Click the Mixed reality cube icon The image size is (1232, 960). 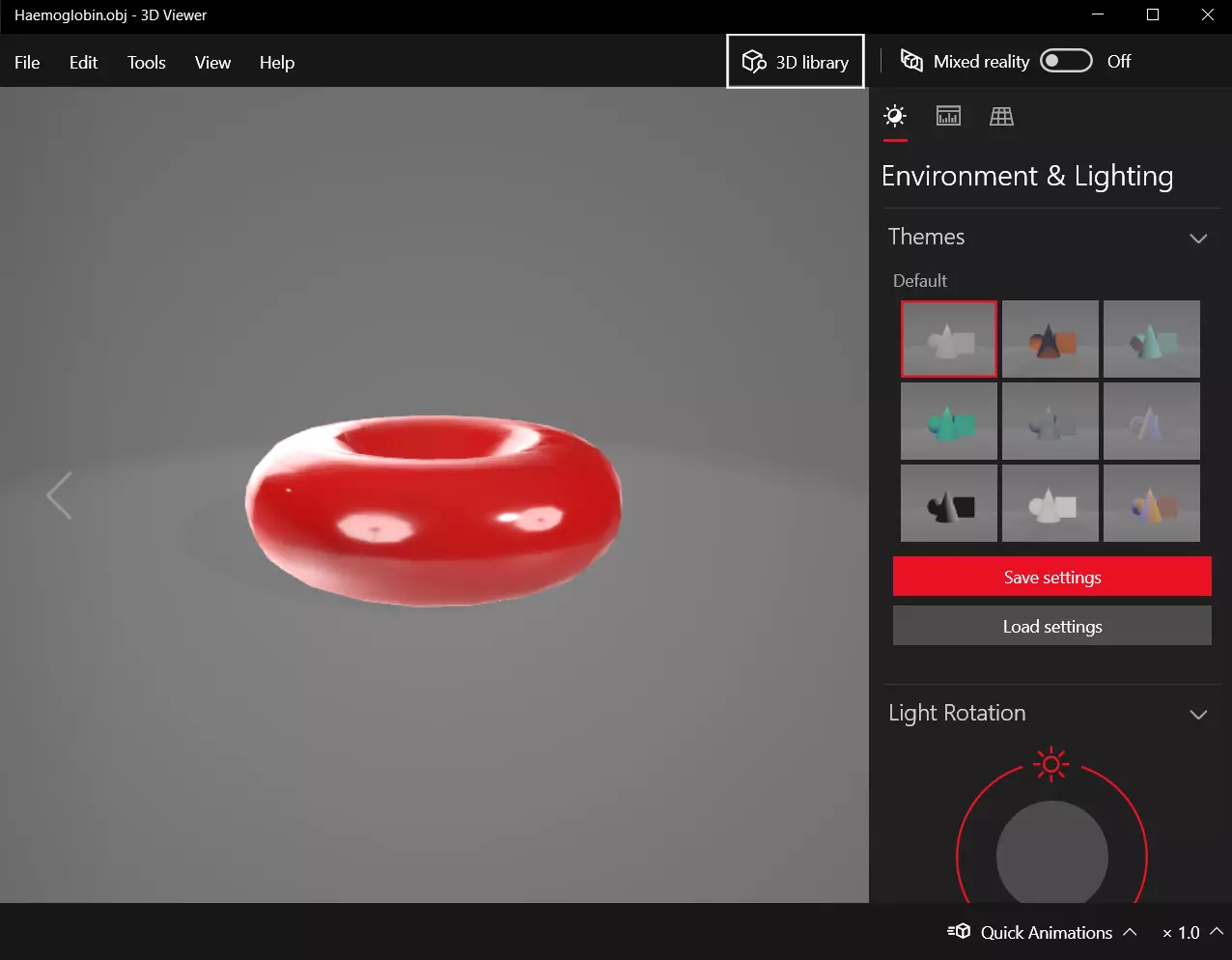tap(911, 61)
